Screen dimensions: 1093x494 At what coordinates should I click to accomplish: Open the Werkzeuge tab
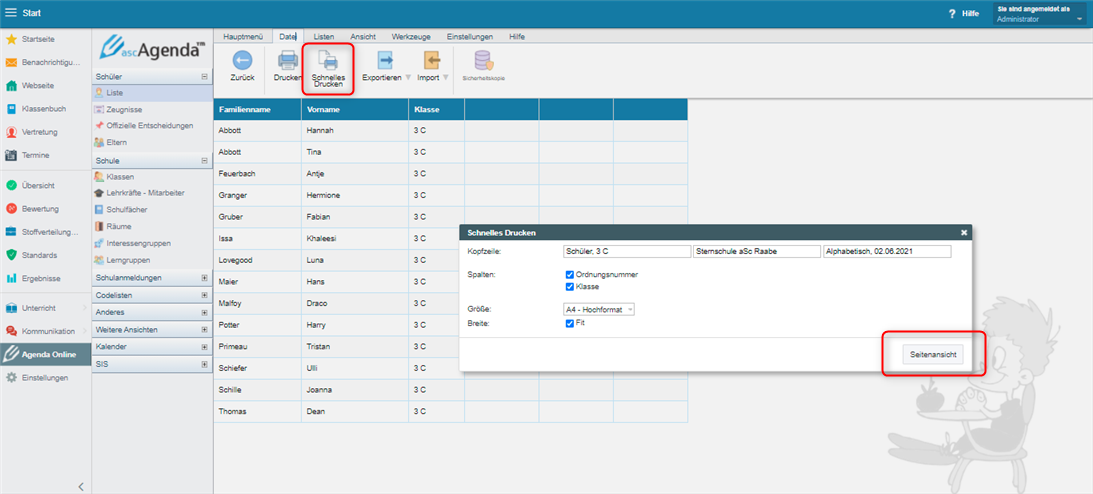coord(411,36)
